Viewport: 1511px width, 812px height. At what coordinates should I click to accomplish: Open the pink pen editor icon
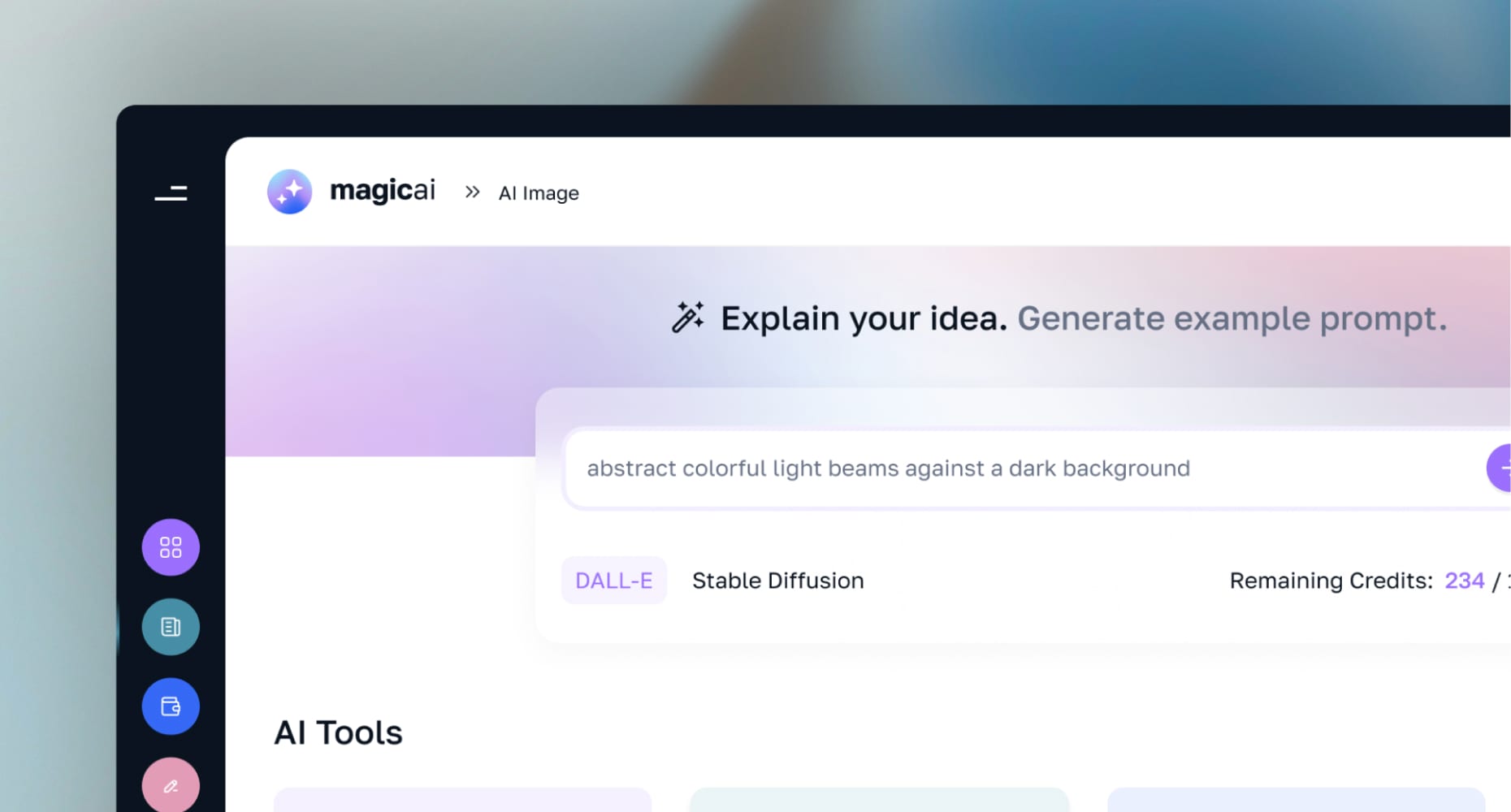(171, 784)
